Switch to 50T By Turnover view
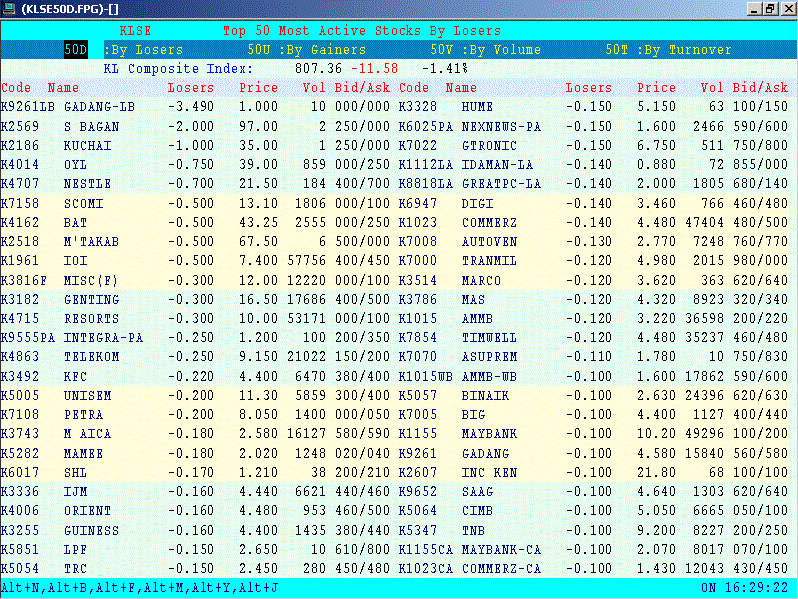 [x=668, y=50]
